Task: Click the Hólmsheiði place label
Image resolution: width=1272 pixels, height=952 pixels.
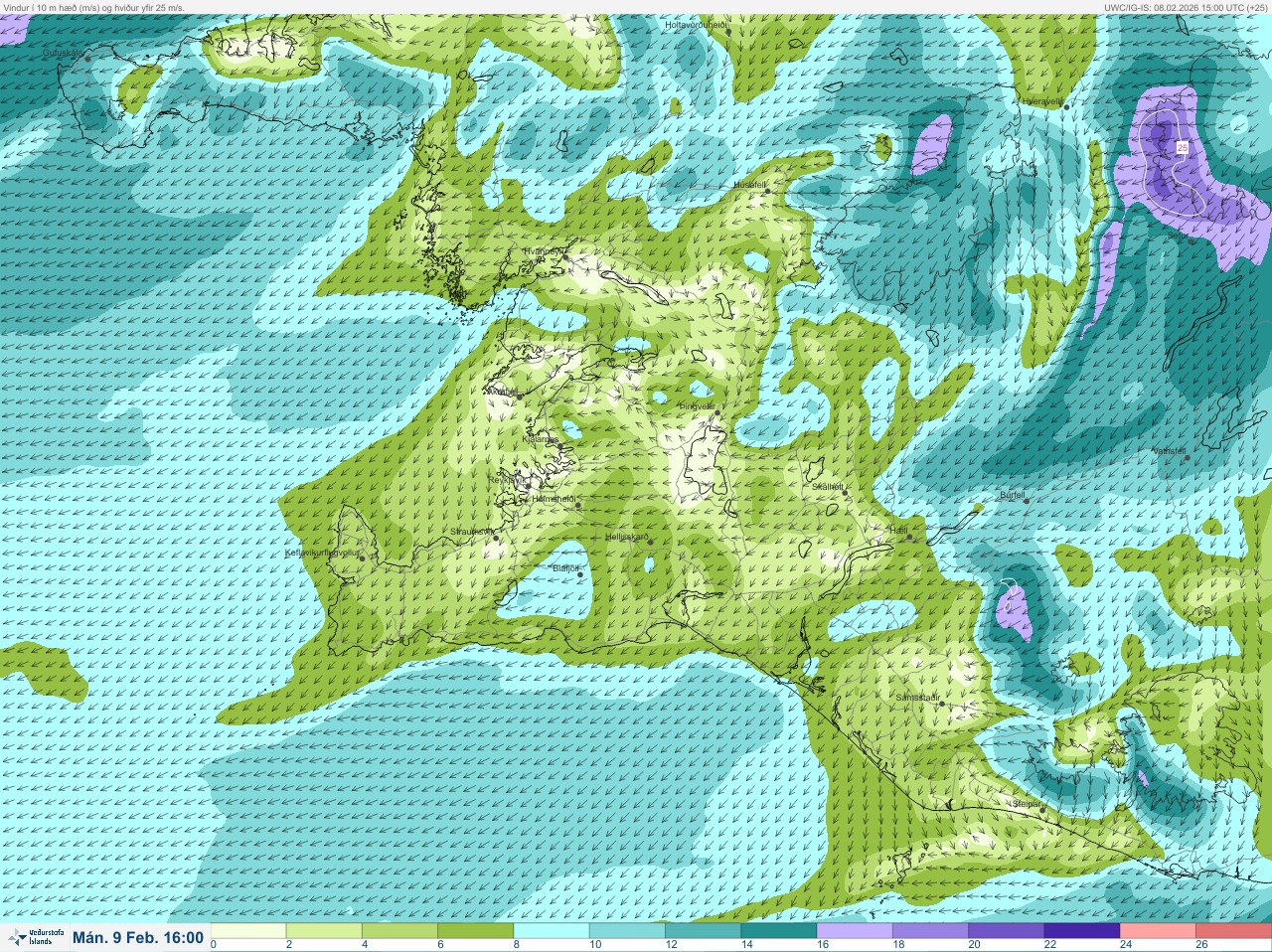Action: point(553,498)
